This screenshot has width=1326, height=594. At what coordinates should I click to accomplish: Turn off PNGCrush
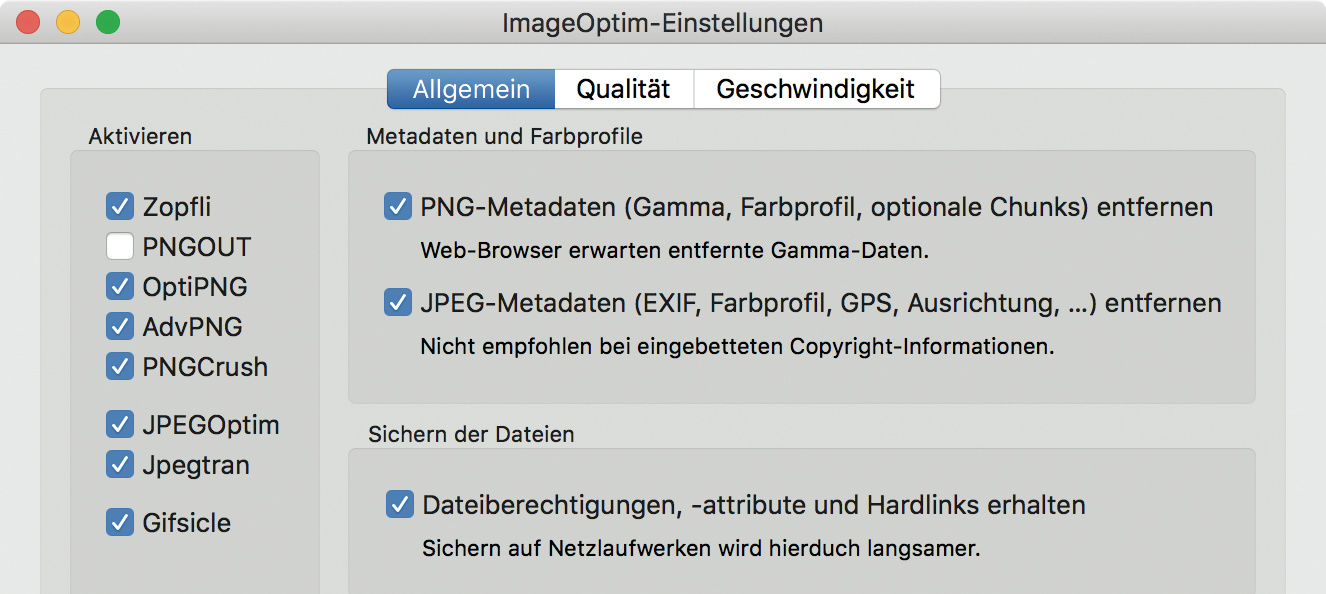(x=120, y=367)
